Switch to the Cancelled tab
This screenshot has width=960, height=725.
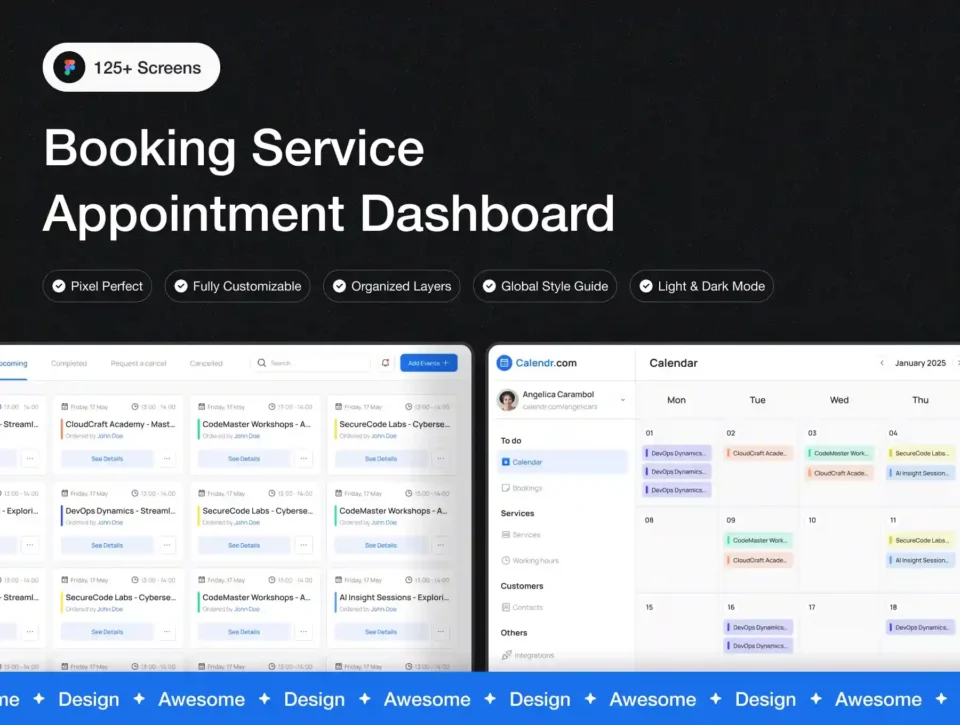click(206, 363)
